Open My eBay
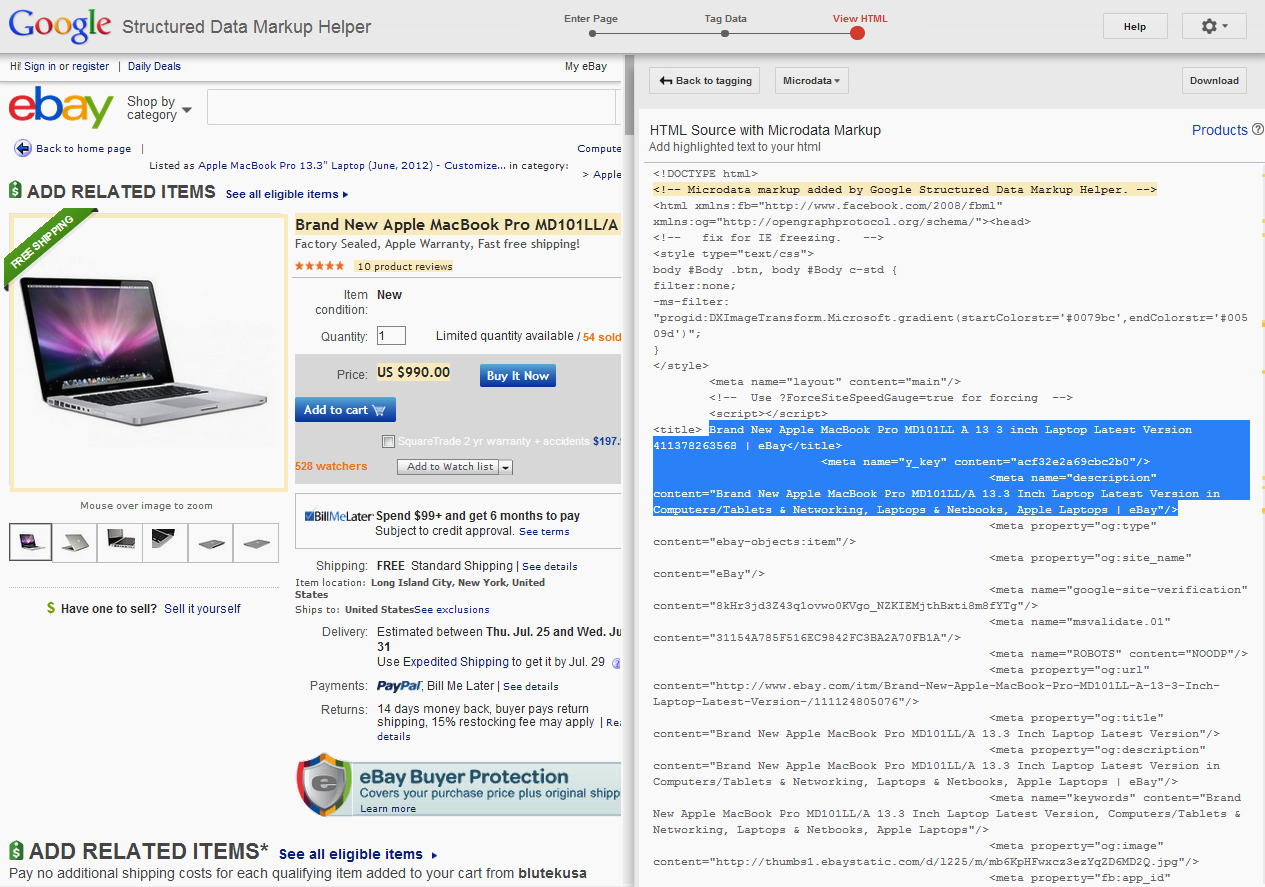 585,64
